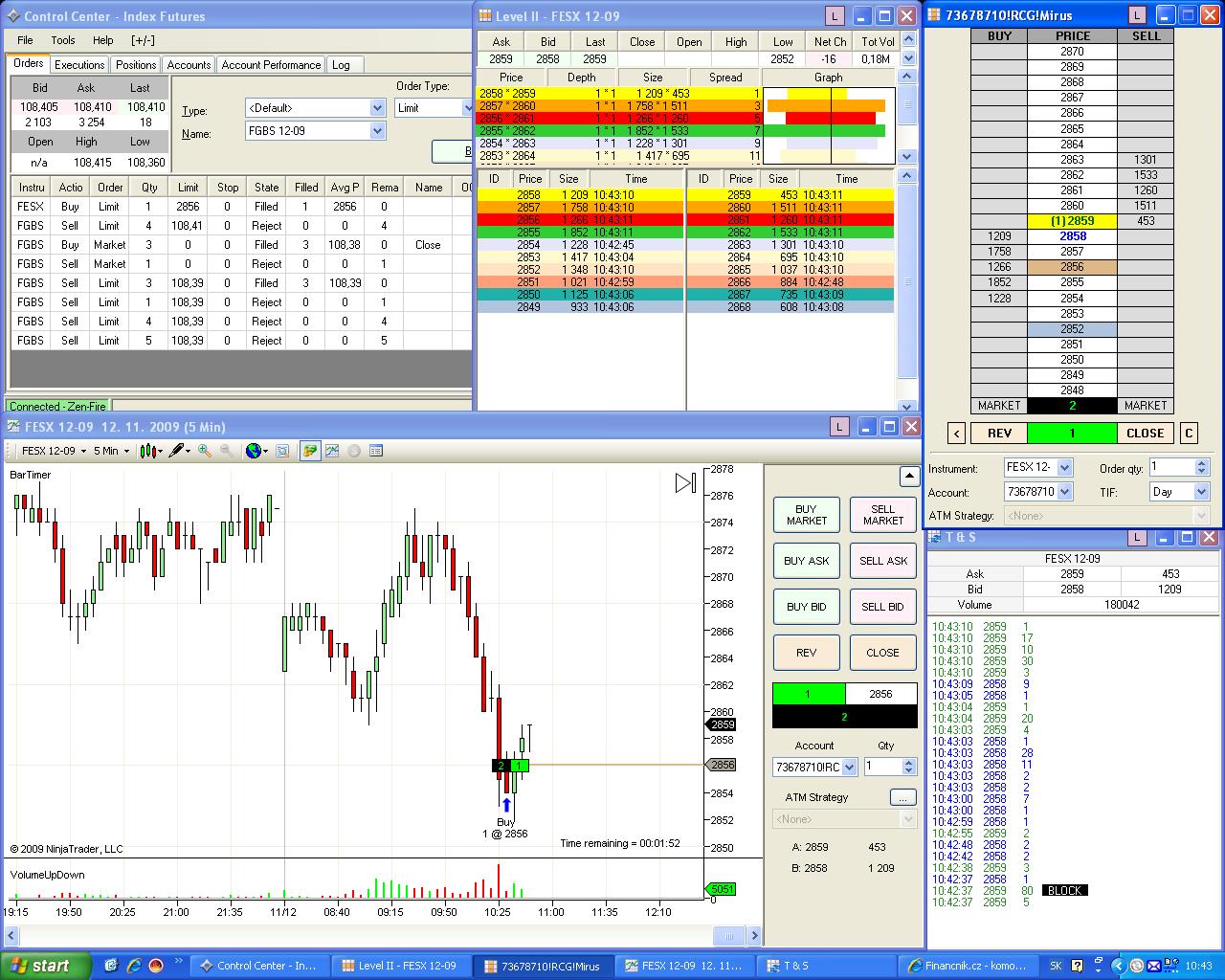1225x980 pixels.
Task: Click the ATM Strategy ellipsis button
Action: [x=902, y=797]
